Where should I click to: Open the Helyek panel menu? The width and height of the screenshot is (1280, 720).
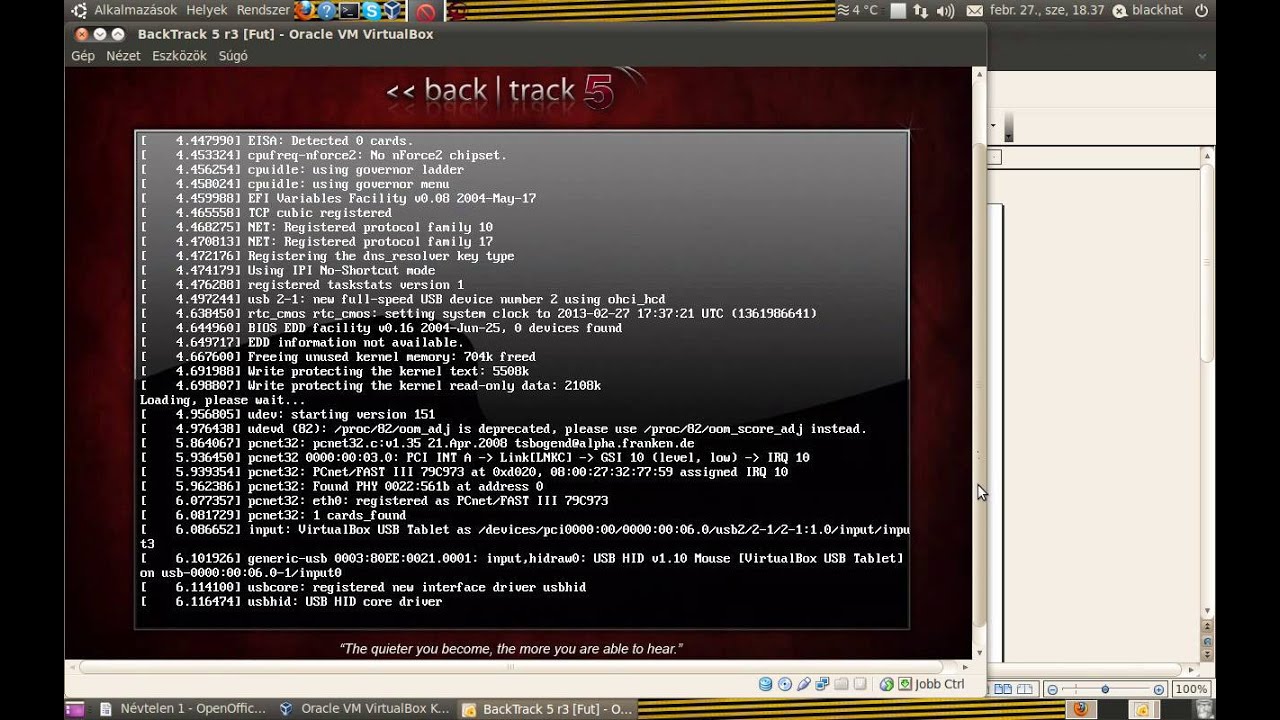(x=207, y=10)
